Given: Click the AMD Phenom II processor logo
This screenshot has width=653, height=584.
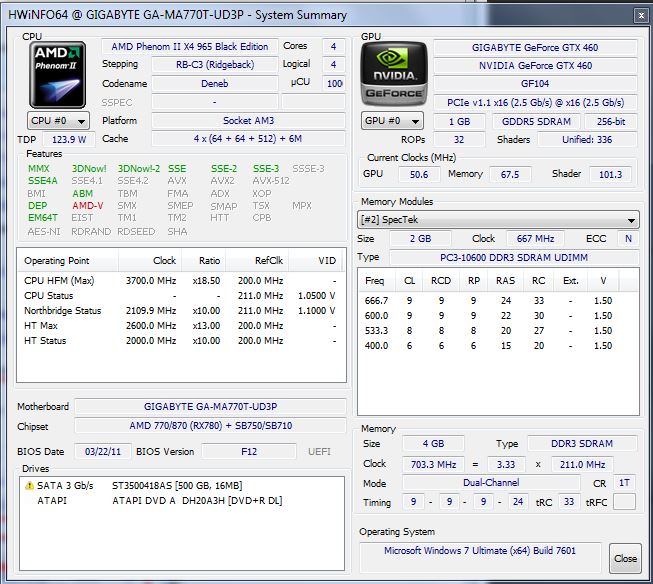Looking at the screenshot, I should click(57, 75).
